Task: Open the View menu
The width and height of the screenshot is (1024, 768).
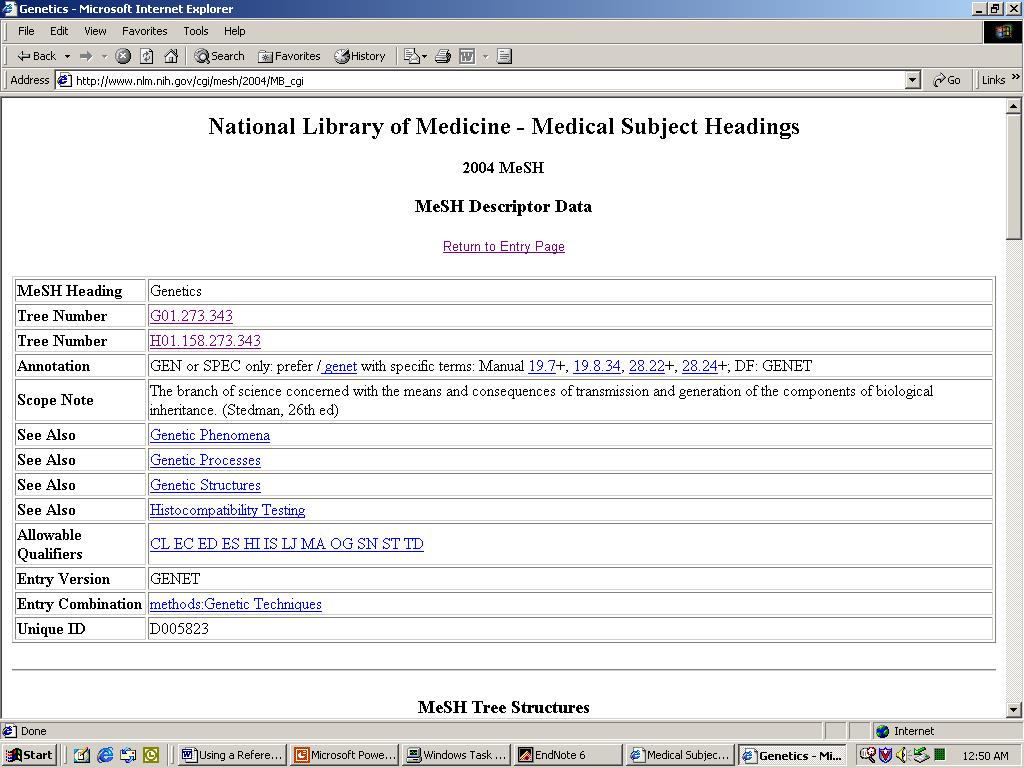Action: [95, 31]
